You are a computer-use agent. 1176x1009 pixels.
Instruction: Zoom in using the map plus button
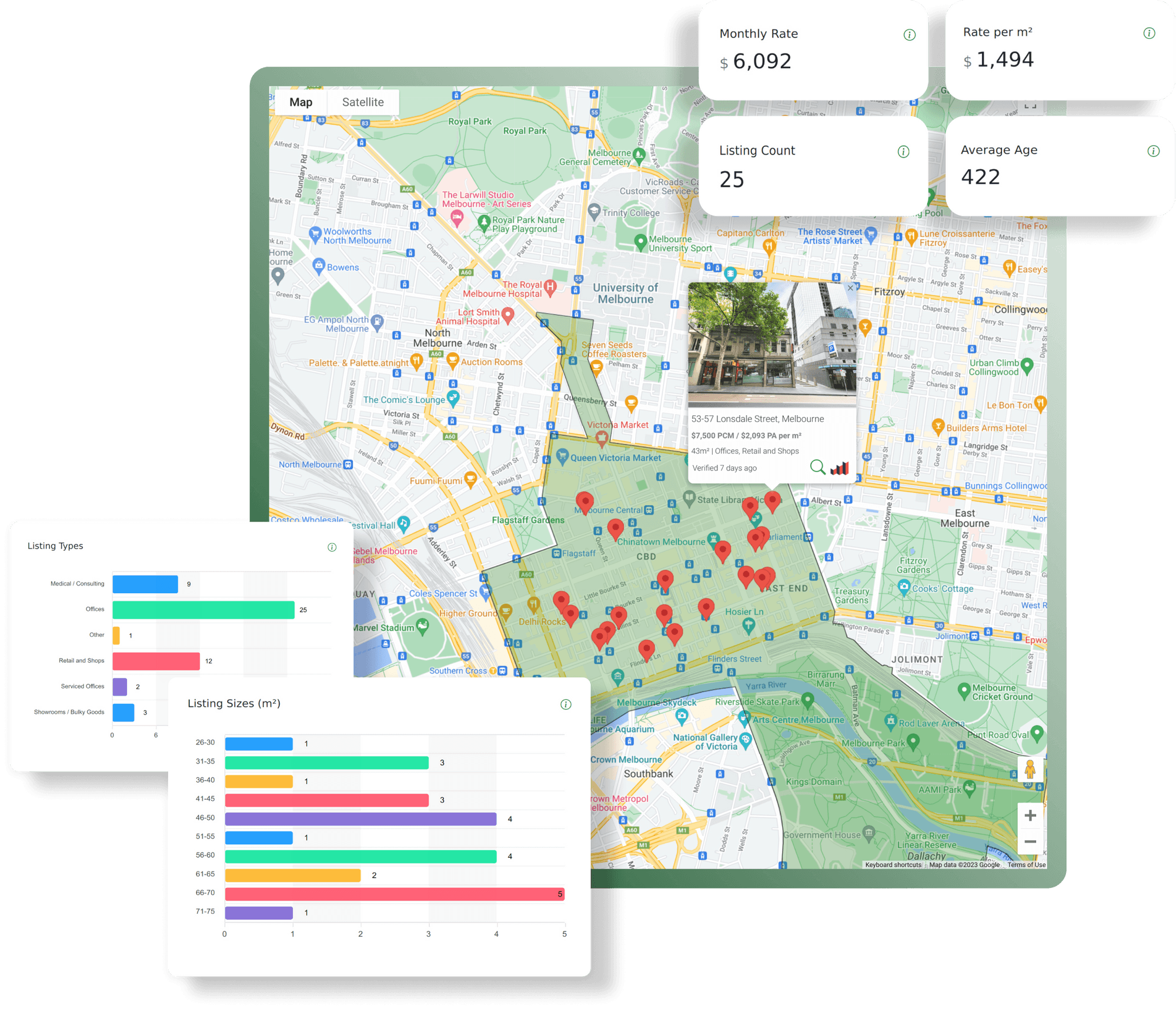(x=1030, y=815)
